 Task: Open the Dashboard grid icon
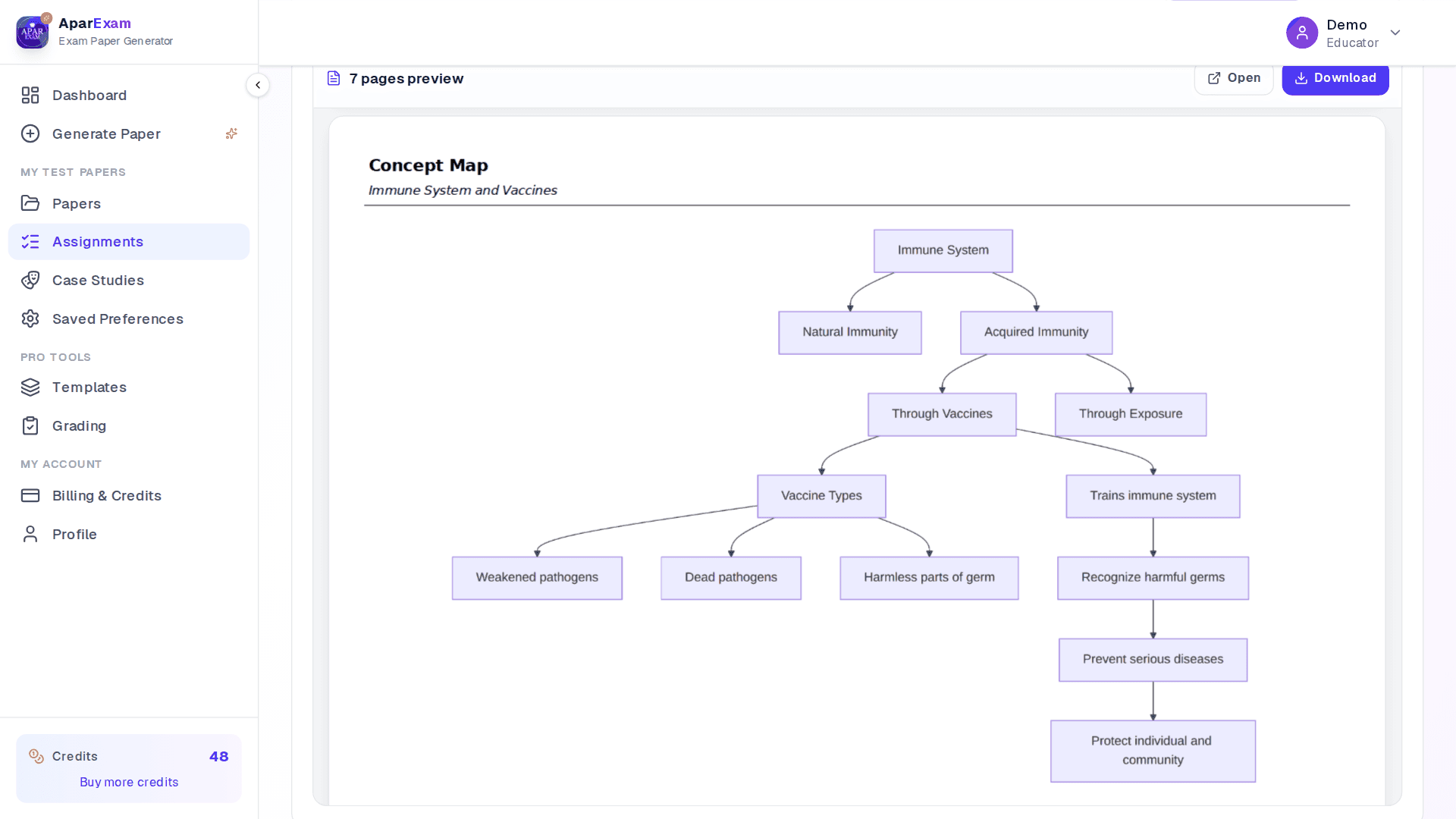[x=30, y=96]
